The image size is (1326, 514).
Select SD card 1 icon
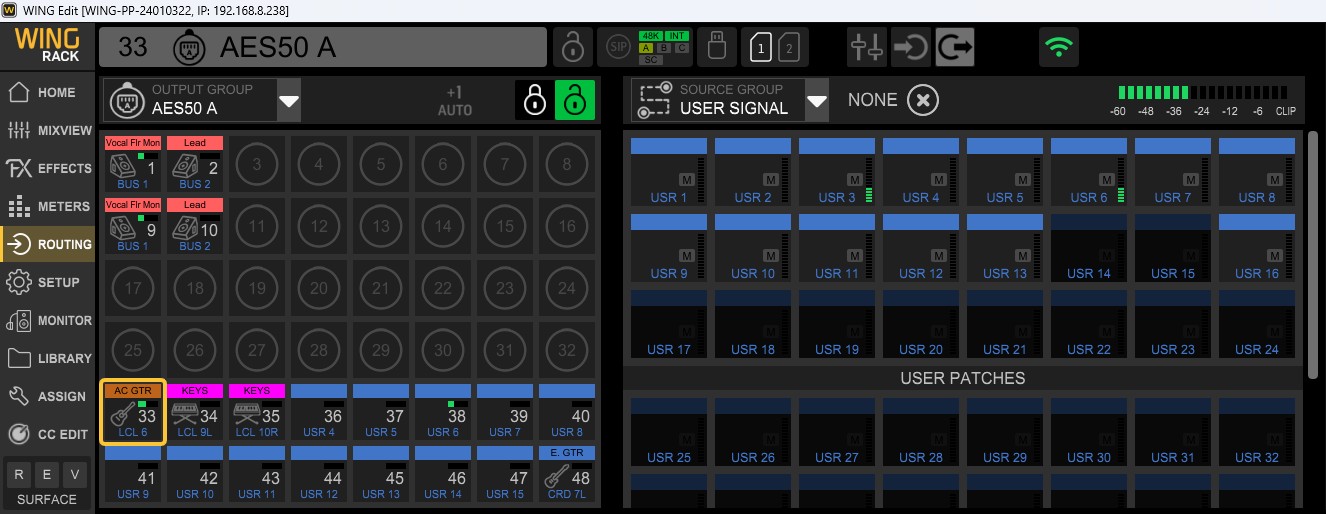[762, 47]
